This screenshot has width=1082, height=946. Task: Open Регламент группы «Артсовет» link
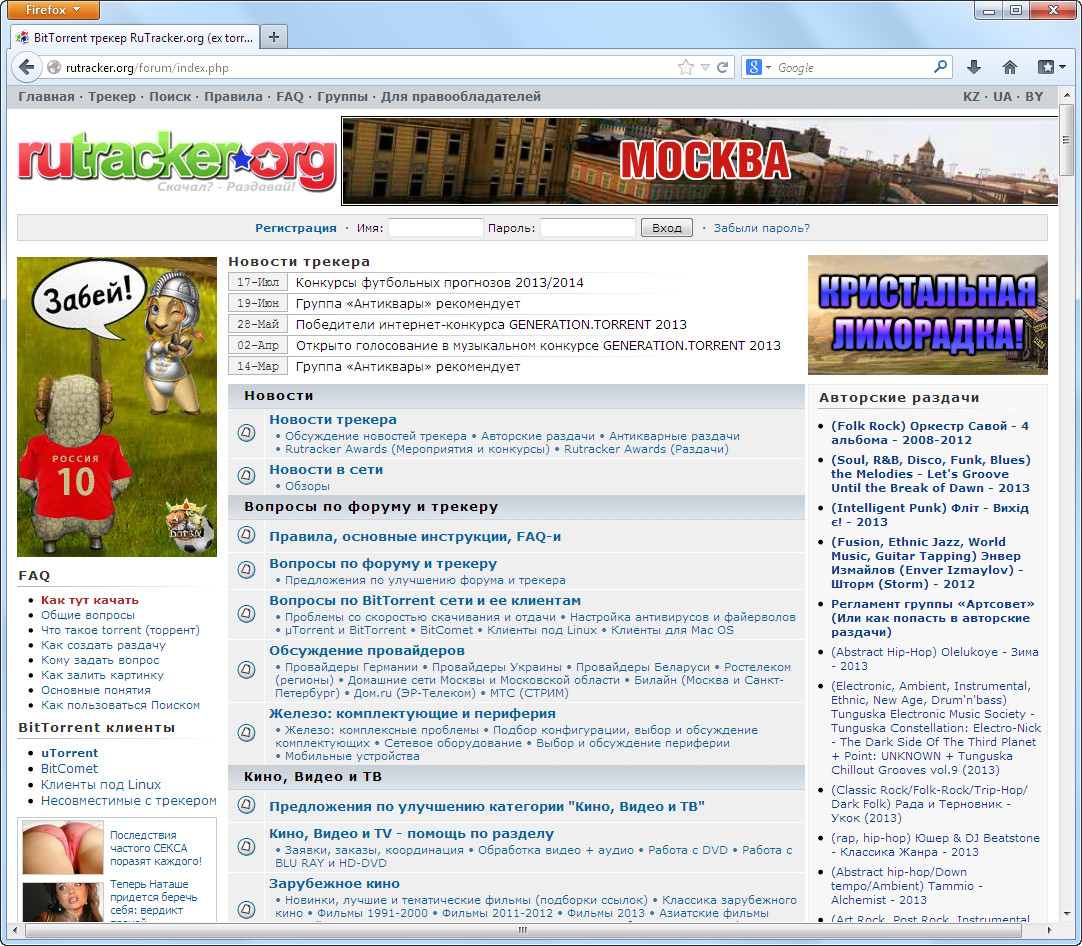[932, 618]
